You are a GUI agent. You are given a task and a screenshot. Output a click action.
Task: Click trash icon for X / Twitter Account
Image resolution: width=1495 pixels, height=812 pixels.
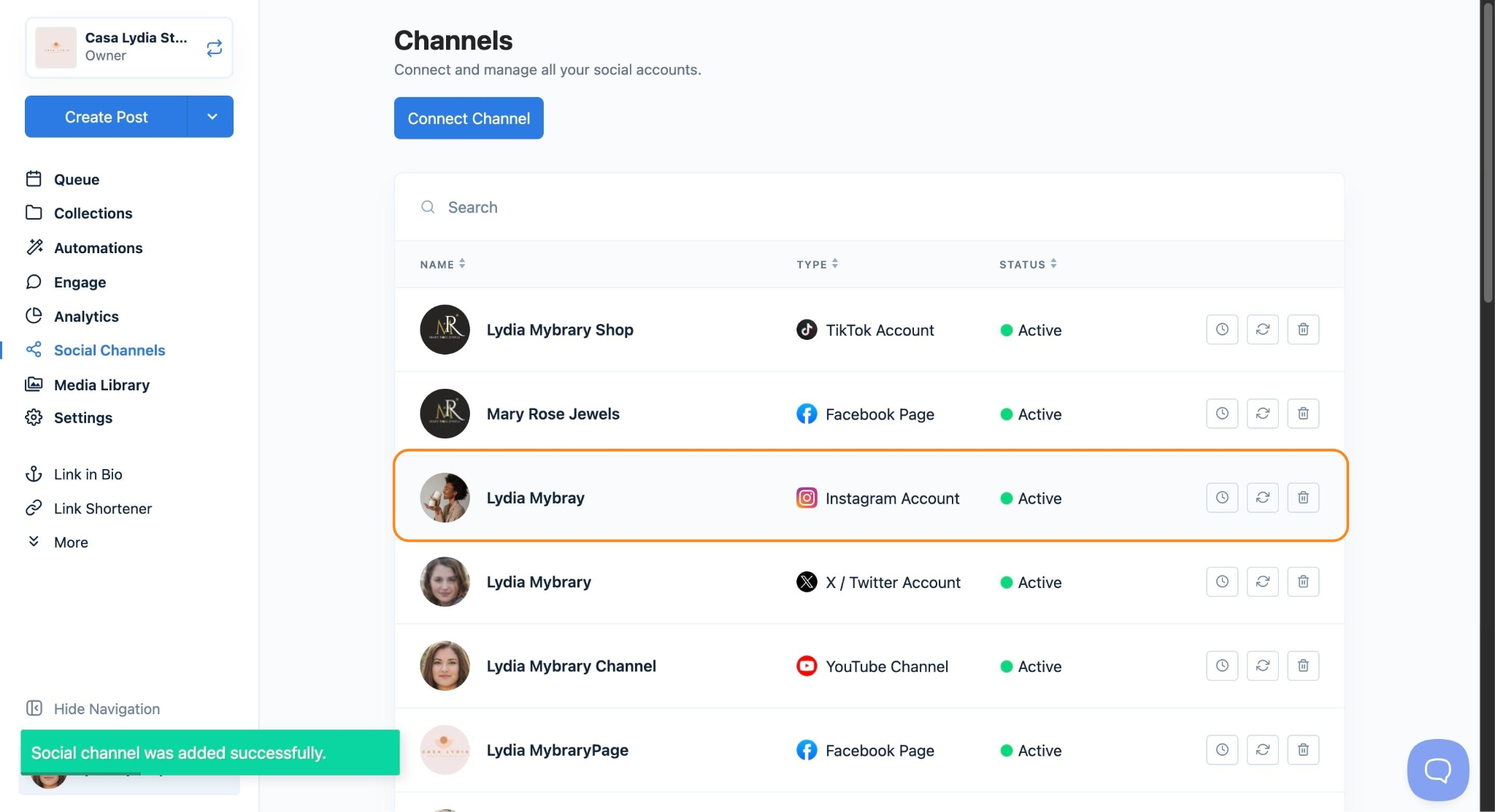coord(1303,581)
